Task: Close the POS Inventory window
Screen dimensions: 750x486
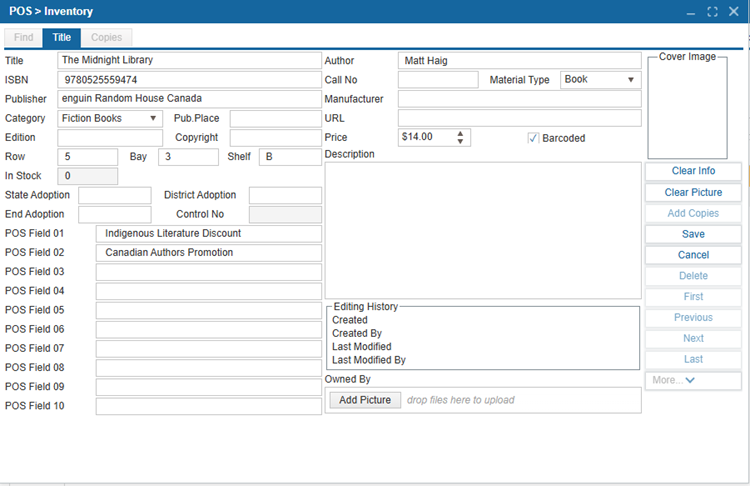Action: tap(734, 11)
